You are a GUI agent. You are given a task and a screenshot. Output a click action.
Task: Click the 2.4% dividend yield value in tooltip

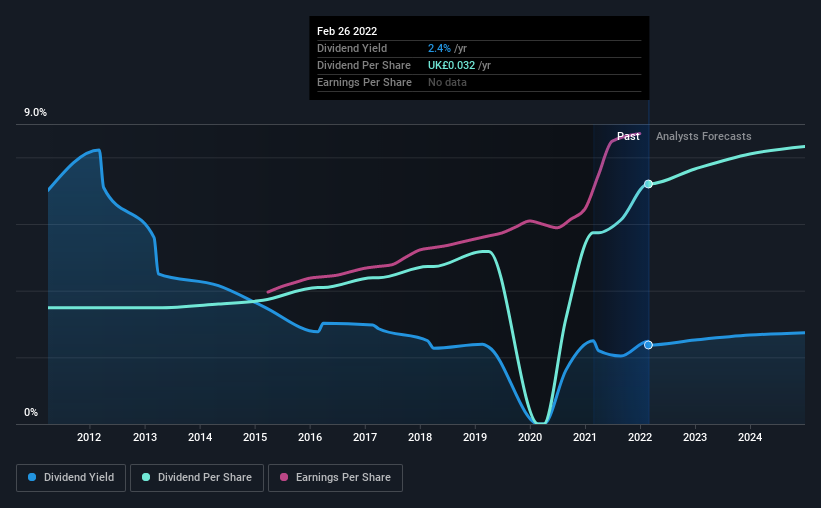click(x=439, y=48)
